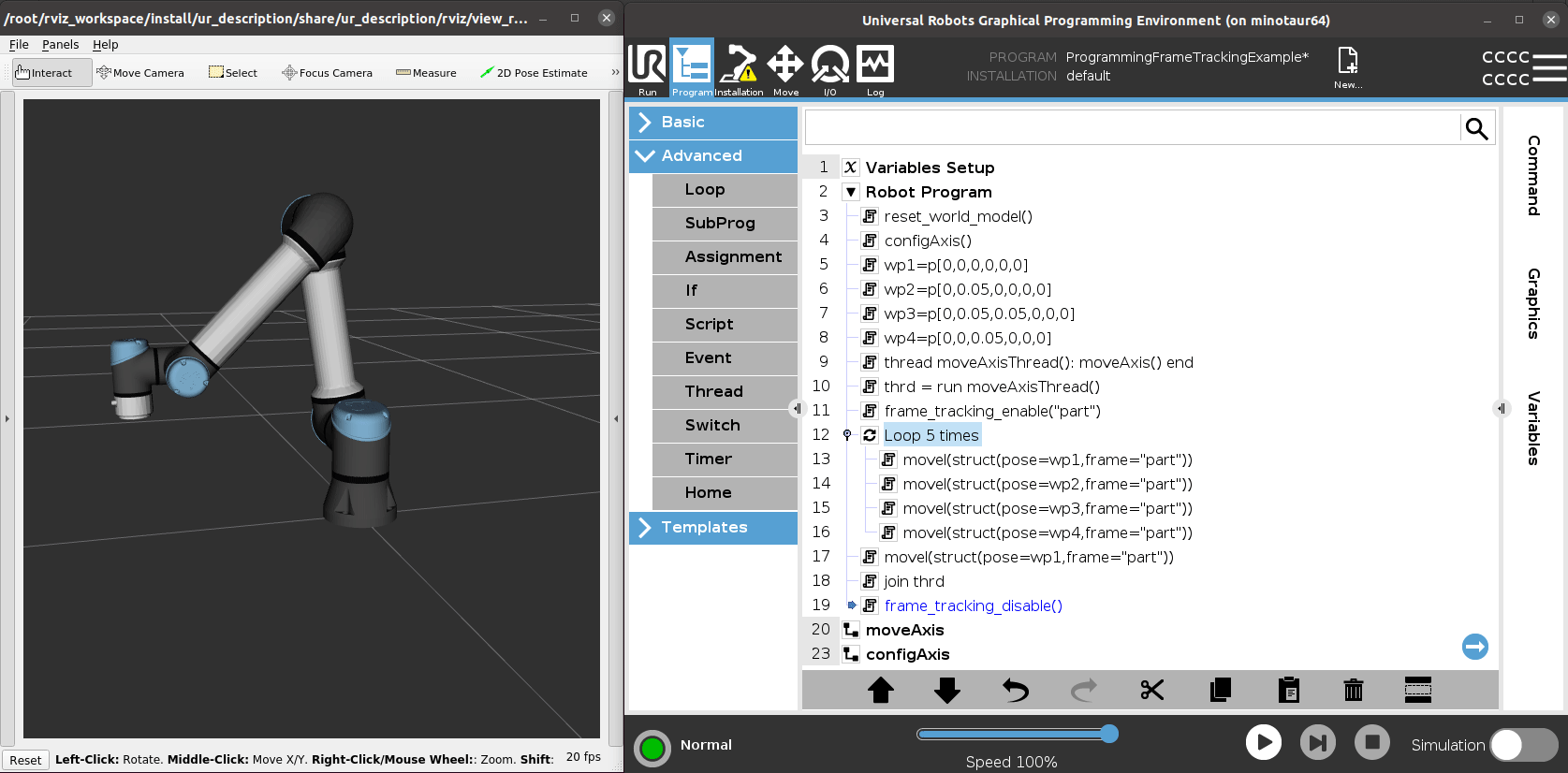Enable the Move Camera tool
This screenshot has height=773, width=1568.
tap(140, 73)
